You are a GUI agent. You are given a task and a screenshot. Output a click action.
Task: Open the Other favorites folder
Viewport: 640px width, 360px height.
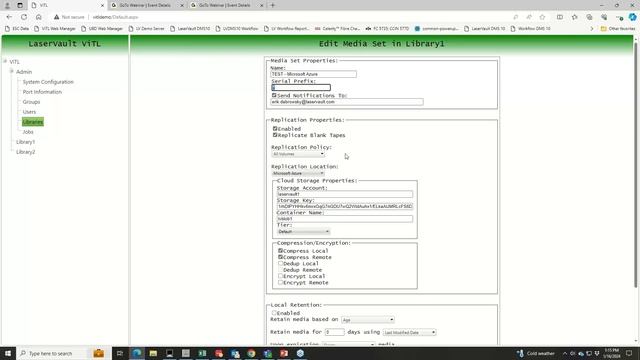618,29
